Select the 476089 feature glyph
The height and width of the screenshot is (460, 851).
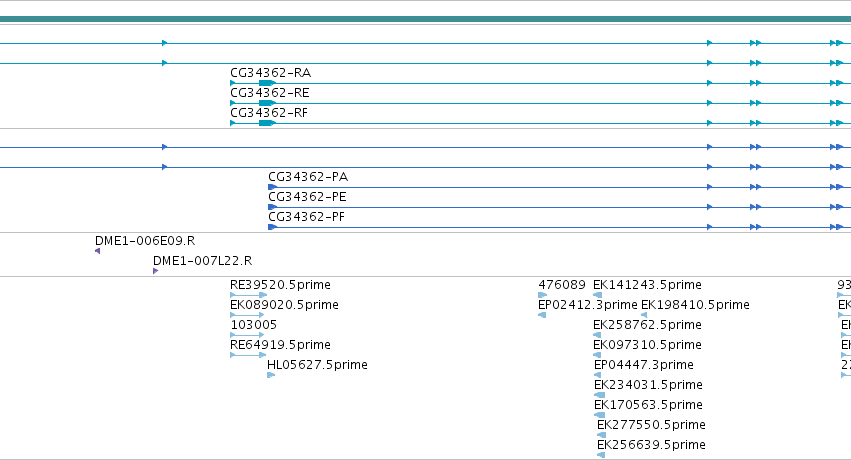[542, 295]
